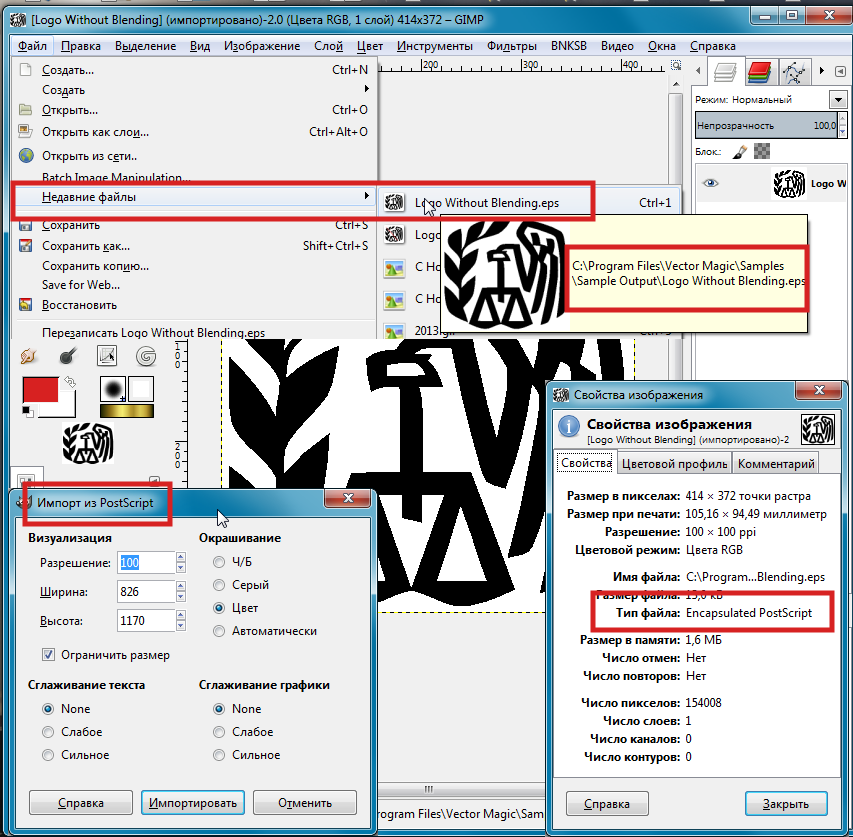Adjust the Непрозрачность opacity slider
This screenshot has height=837, width=853.
tap(767, 125)
